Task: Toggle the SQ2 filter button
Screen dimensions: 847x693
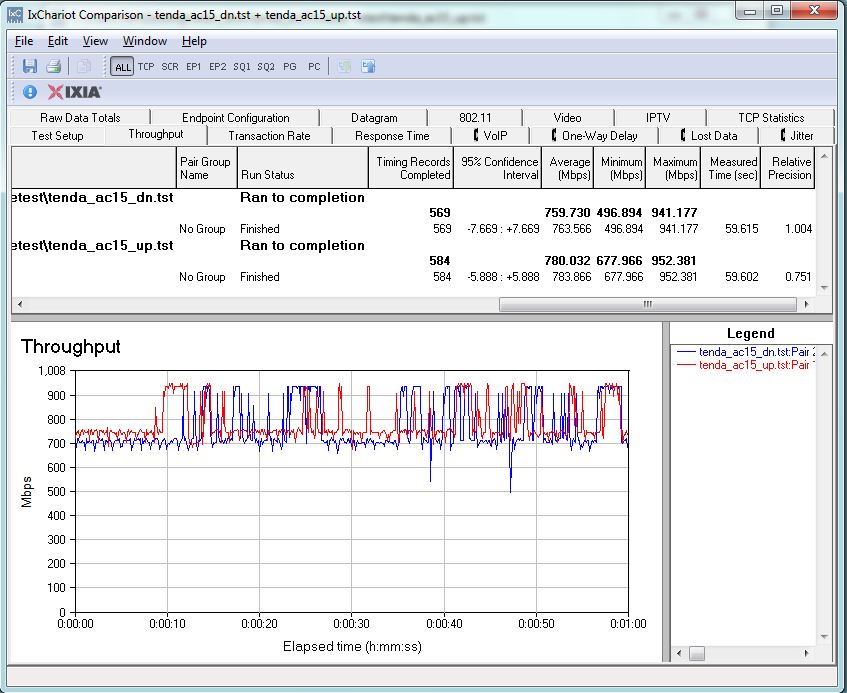Action: (x=266, y=66)
